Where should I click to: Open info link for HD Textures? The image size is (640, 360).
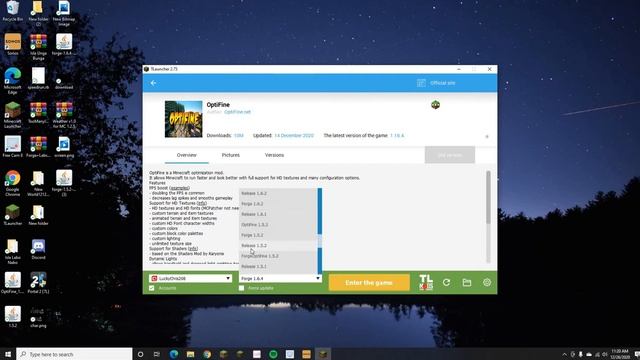(x=202, y=203)
